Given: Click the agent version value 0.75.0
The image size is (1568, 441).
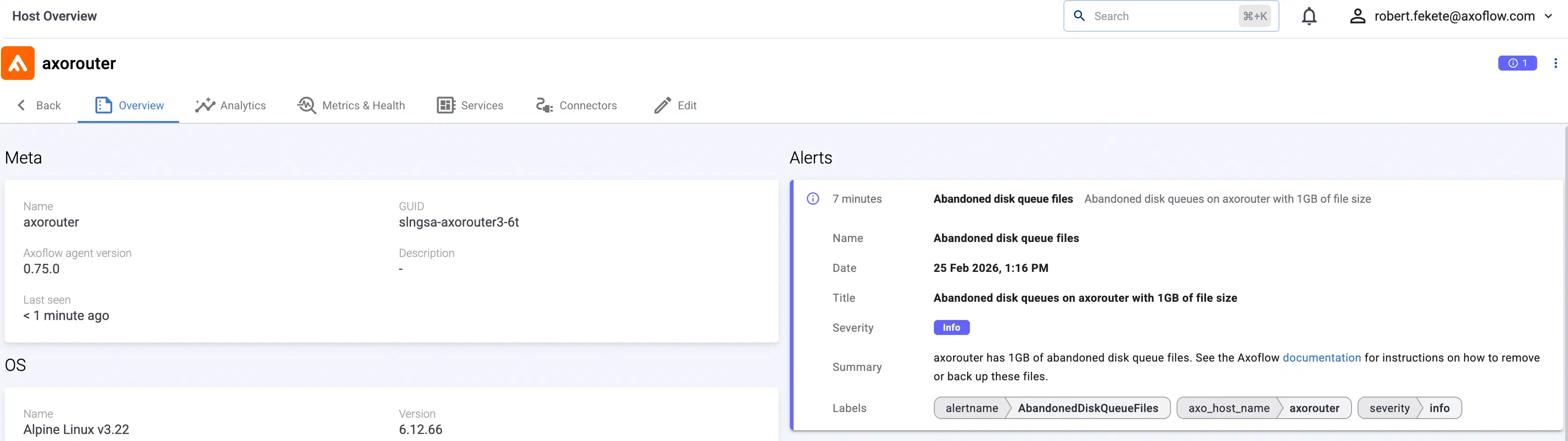Looking at the screenshot, I should [42, 269].
